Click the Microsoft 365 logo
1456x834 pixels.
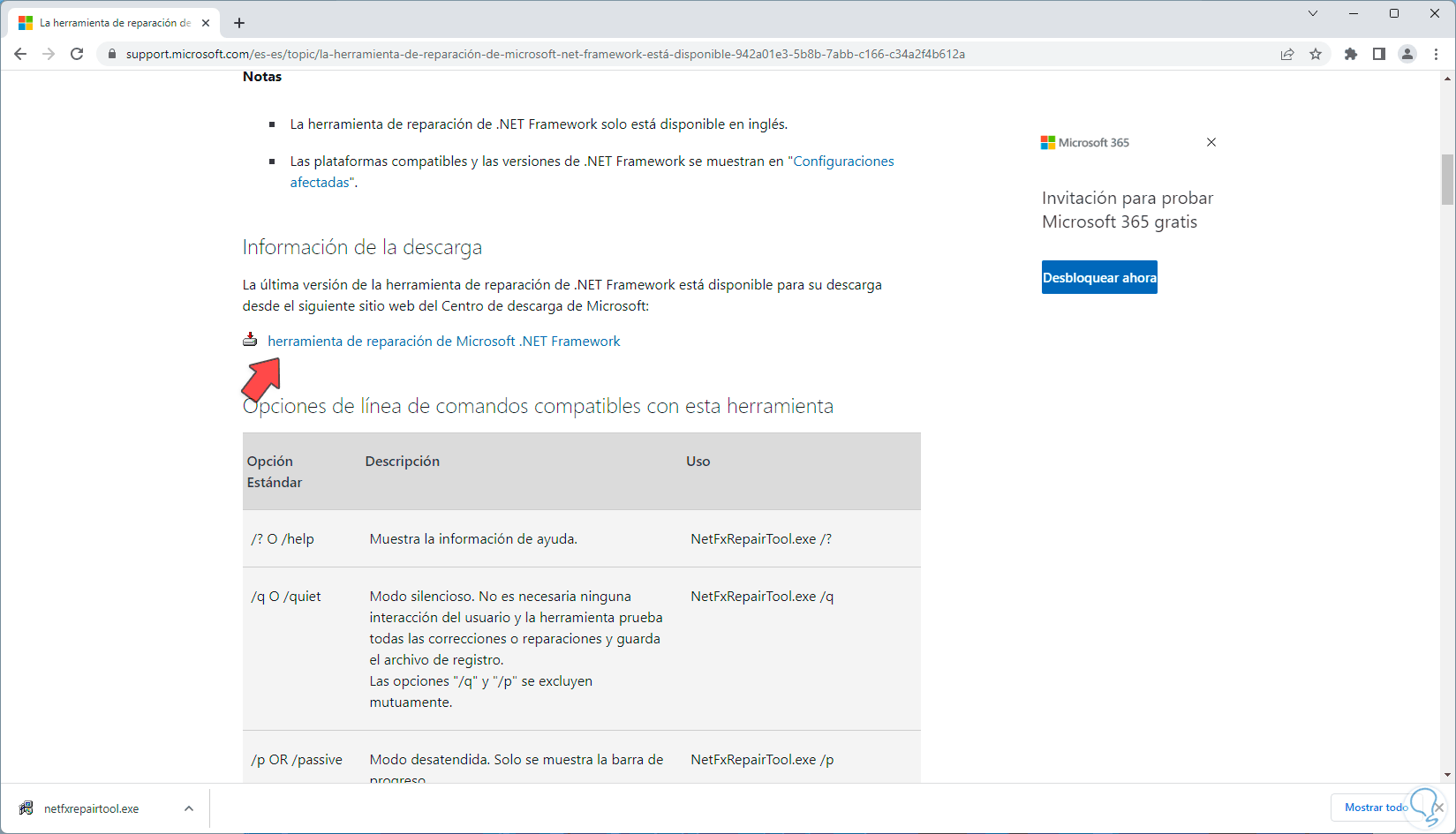1085,142
